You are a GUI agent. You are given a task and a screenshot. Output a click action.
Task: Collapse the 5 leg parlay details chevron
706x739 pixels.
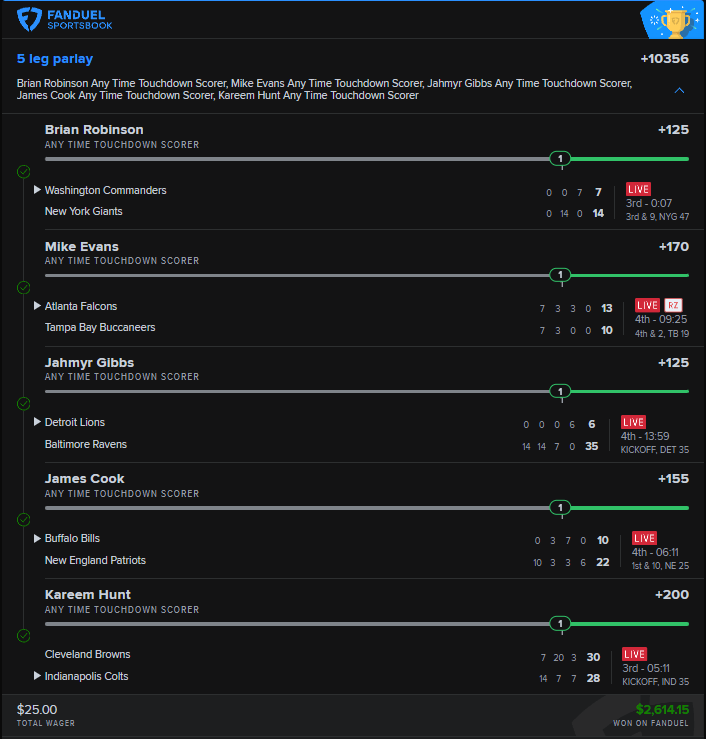pyautogui.click(x=679, y=90)
